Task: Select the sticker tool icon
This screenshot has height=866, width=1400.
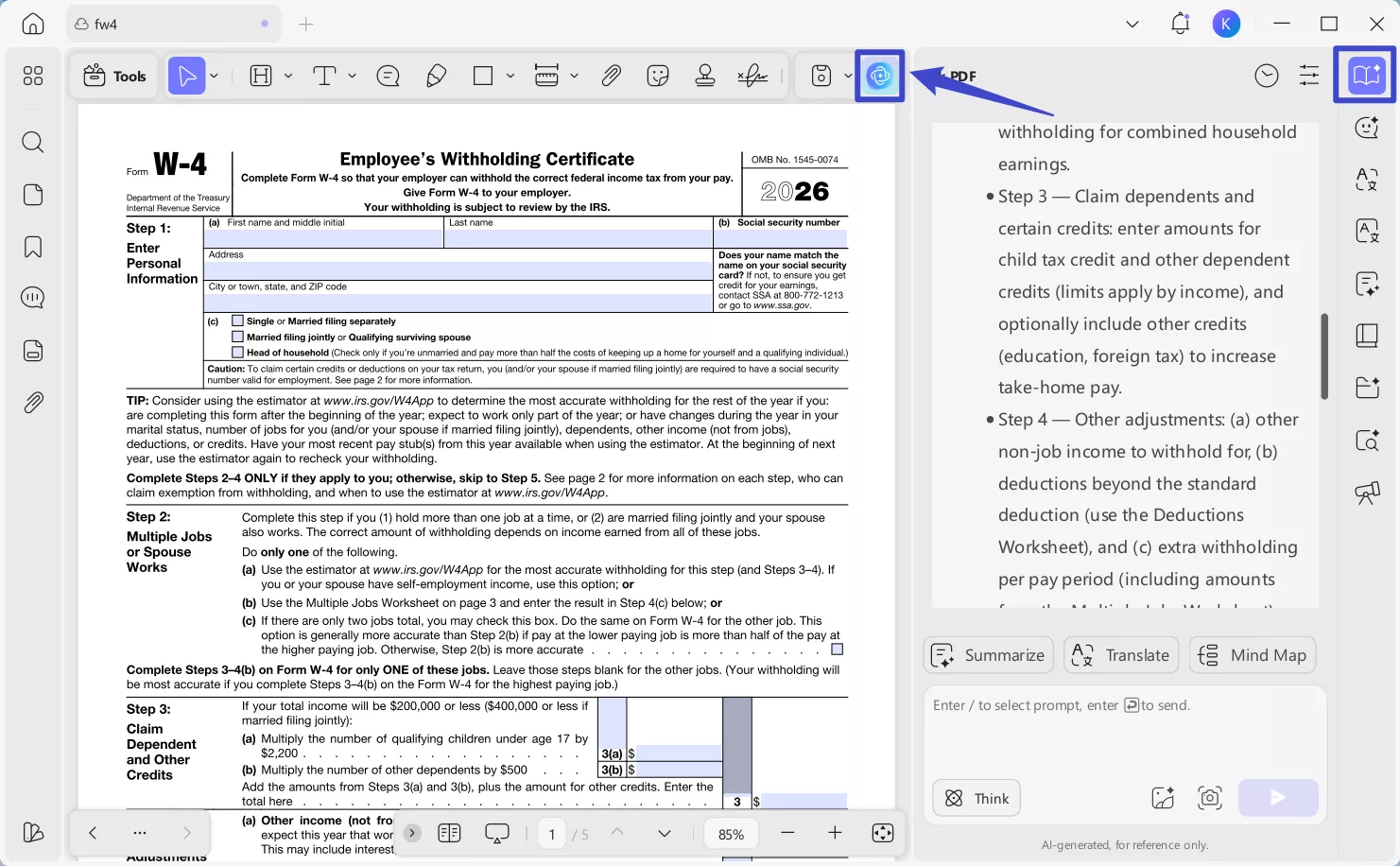Action: coord(658,76)
